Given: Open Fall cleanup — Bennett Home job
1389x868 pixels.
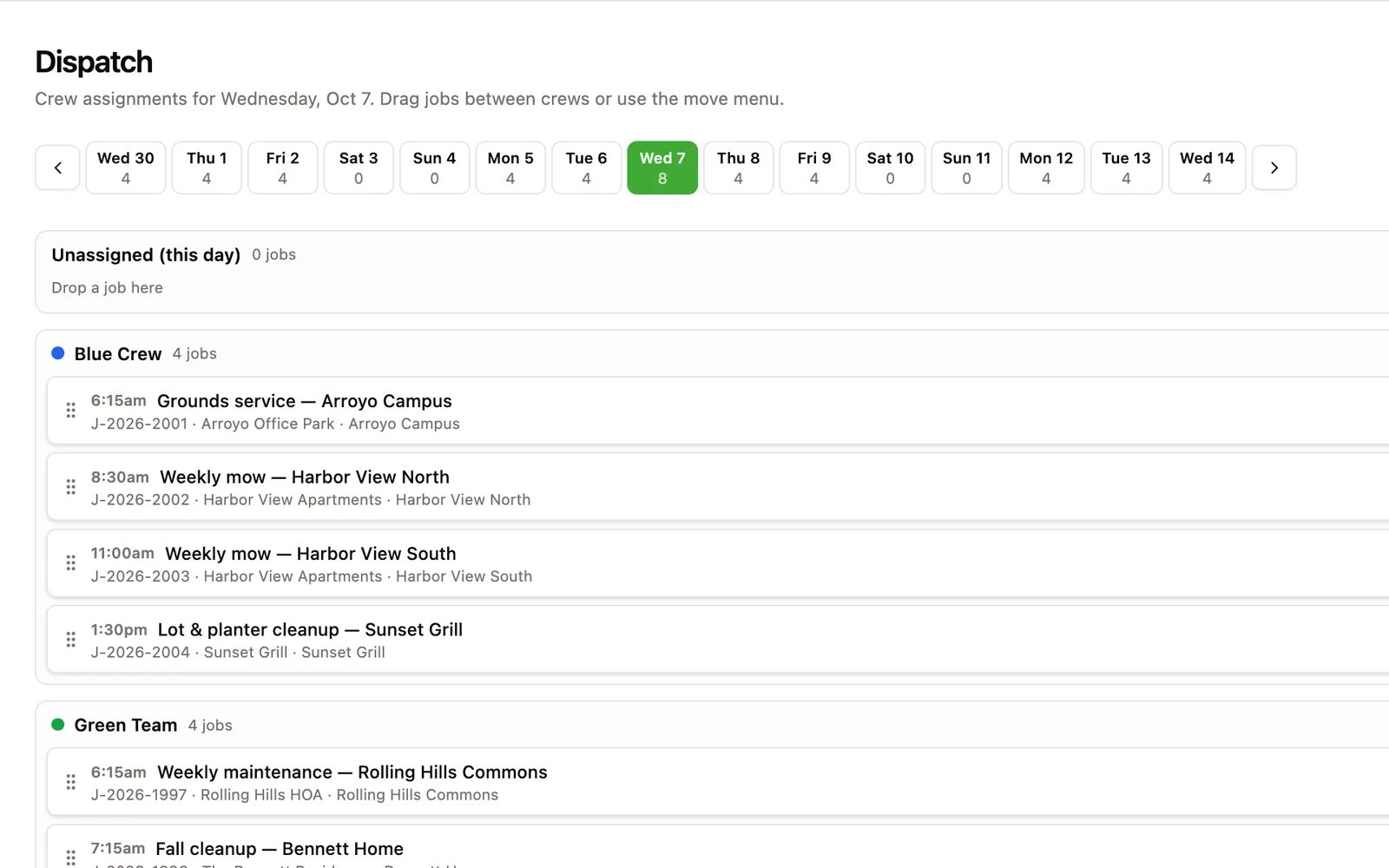Looking at the screenshot, I should click(280, 849).
